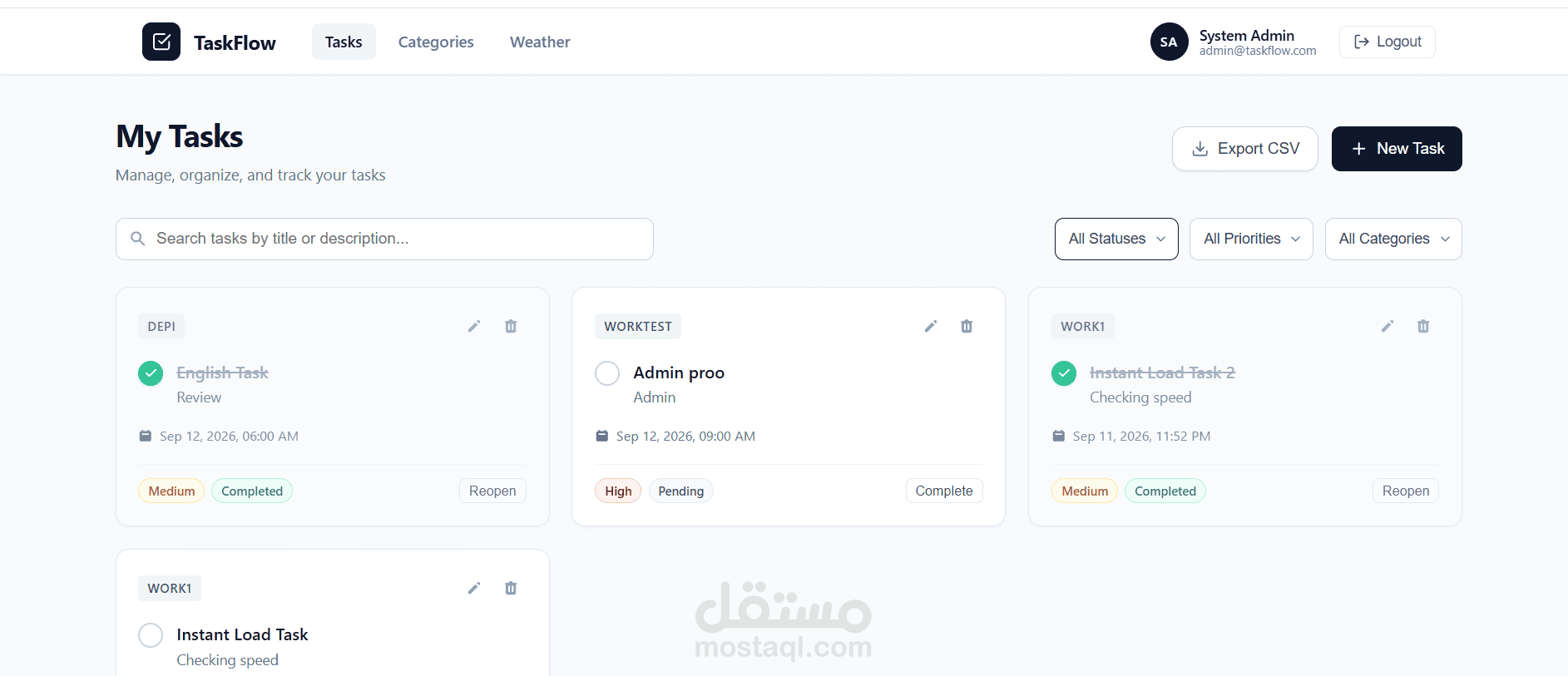Edit the English Task card with pencil icon
The image size is (1568, 676).
474,326
